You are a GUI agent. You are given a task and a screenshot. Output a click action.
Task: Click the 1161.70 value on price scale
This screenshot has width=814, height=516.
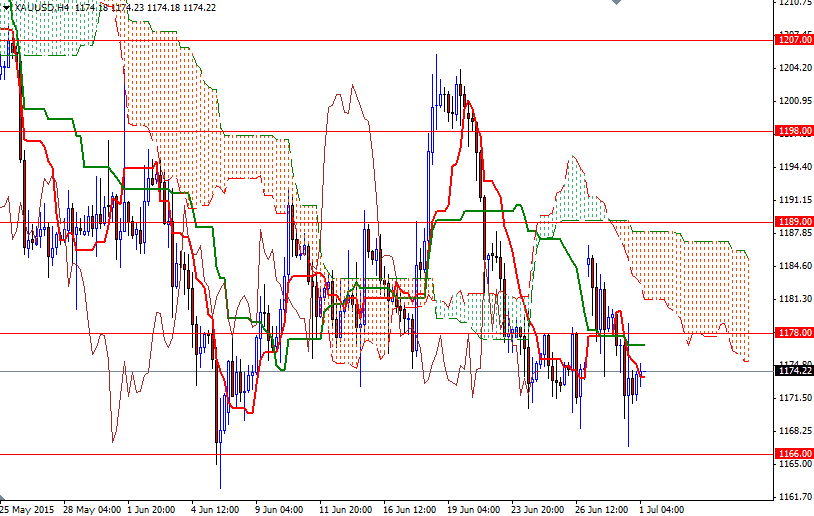pyautogui.click(x=793, y=497)
